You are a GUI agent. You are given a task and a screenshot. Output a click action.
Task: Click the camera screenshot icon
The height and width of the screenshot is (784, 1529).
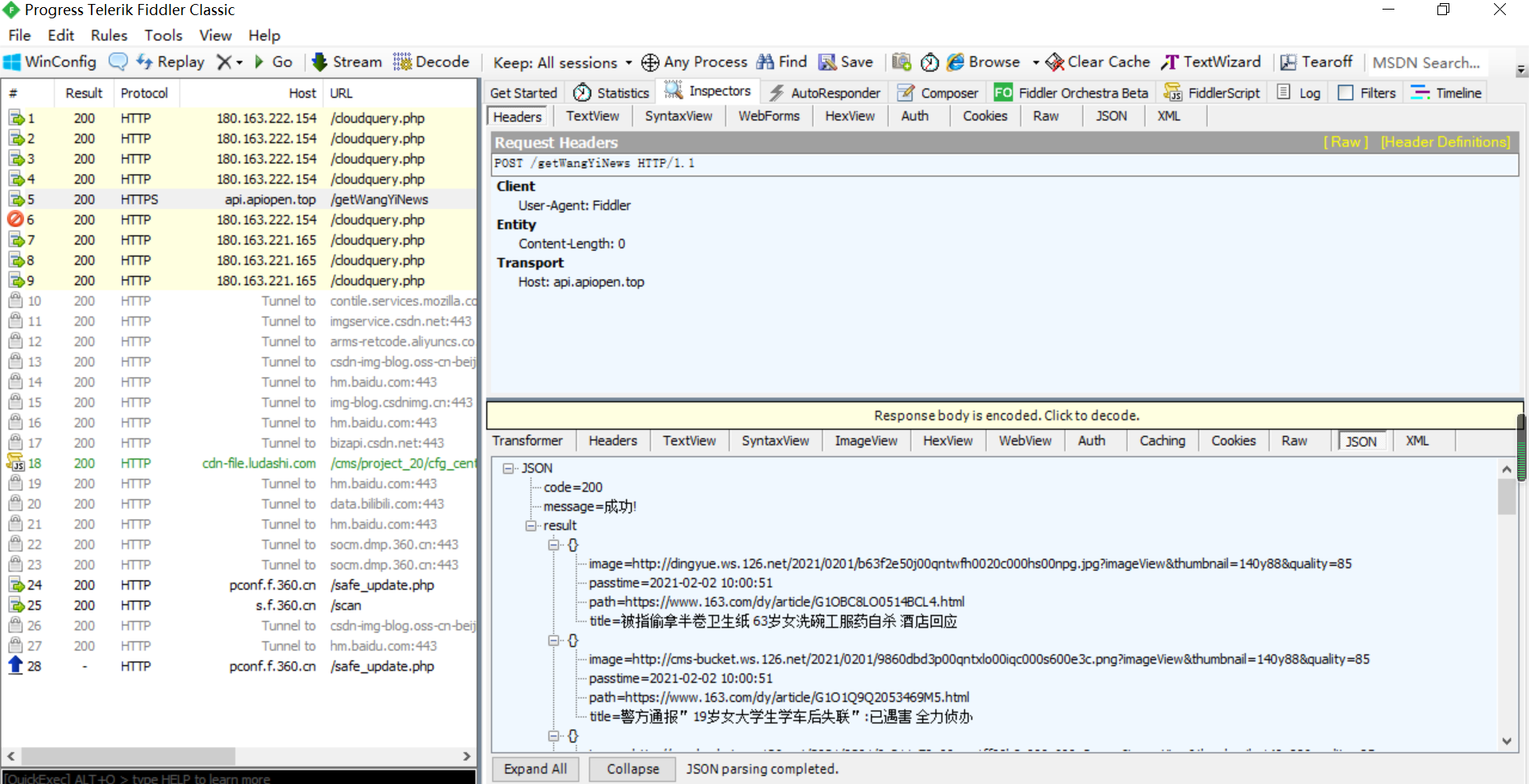pyautogui.click(x=901, y=62)
